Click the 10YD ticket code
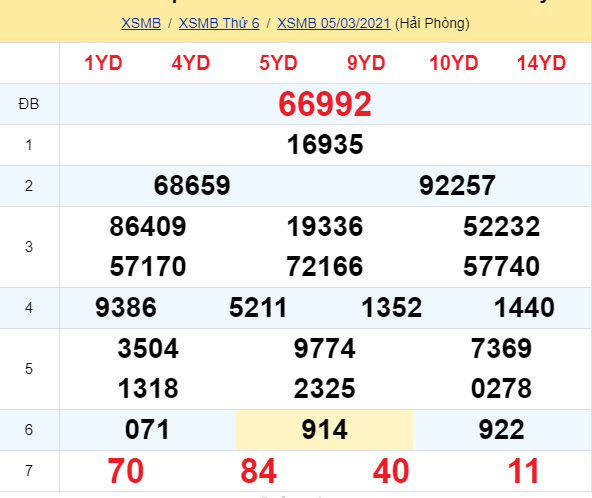 [454, 63]
